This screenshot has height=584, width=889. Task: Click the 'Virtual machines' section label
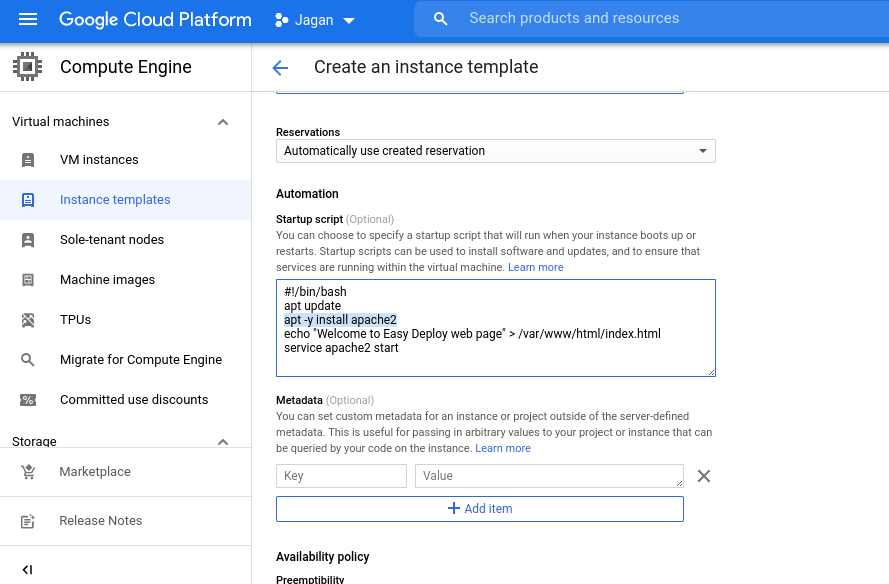click(61, 121)
